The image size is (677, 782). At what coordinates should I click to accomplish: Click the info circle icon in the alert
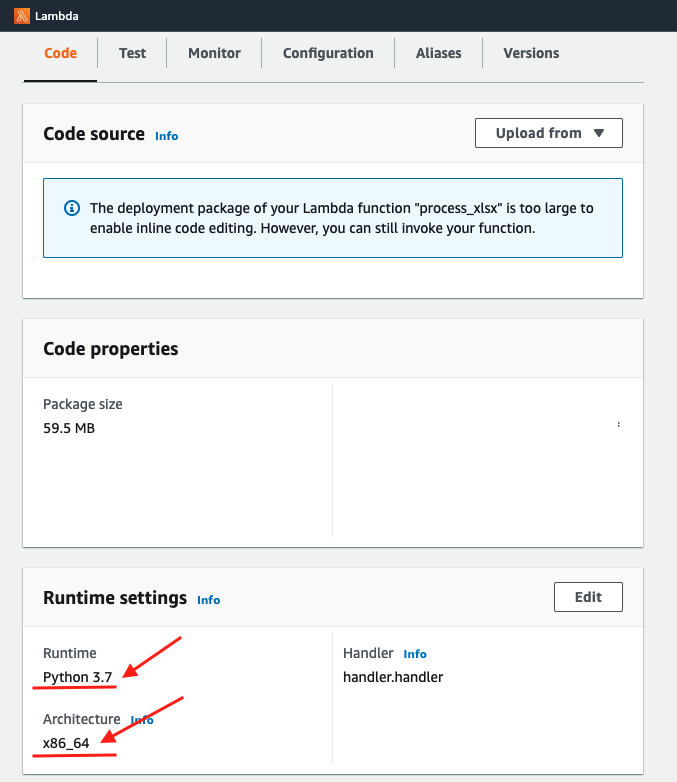72,208
